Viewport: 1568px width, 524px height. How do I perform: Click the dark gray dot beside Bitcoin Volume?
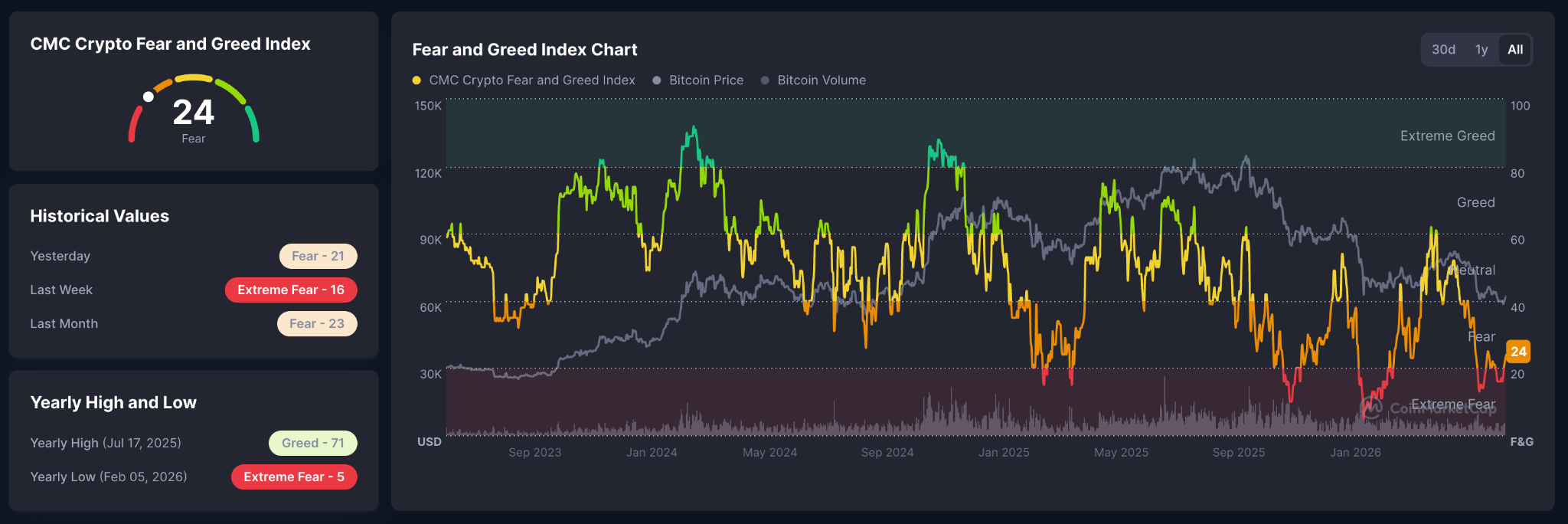coord(765,80)
